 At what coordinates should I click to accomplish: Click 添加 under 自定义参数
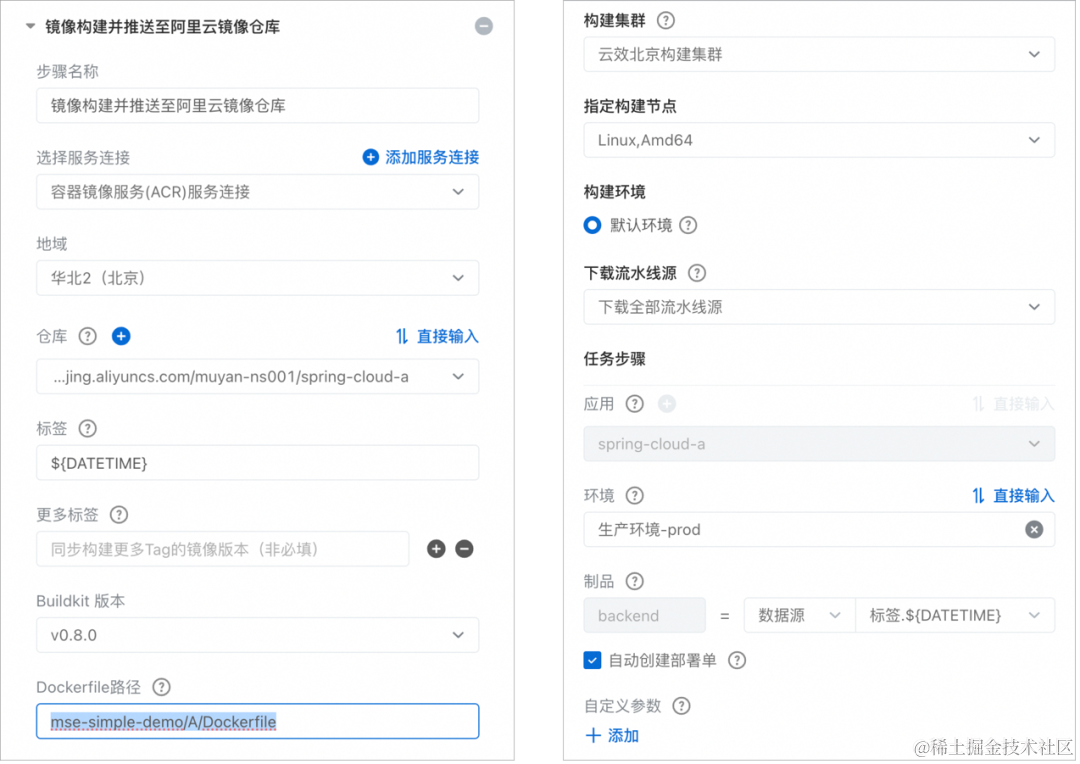pyautogui.click(x=612, y=736)
